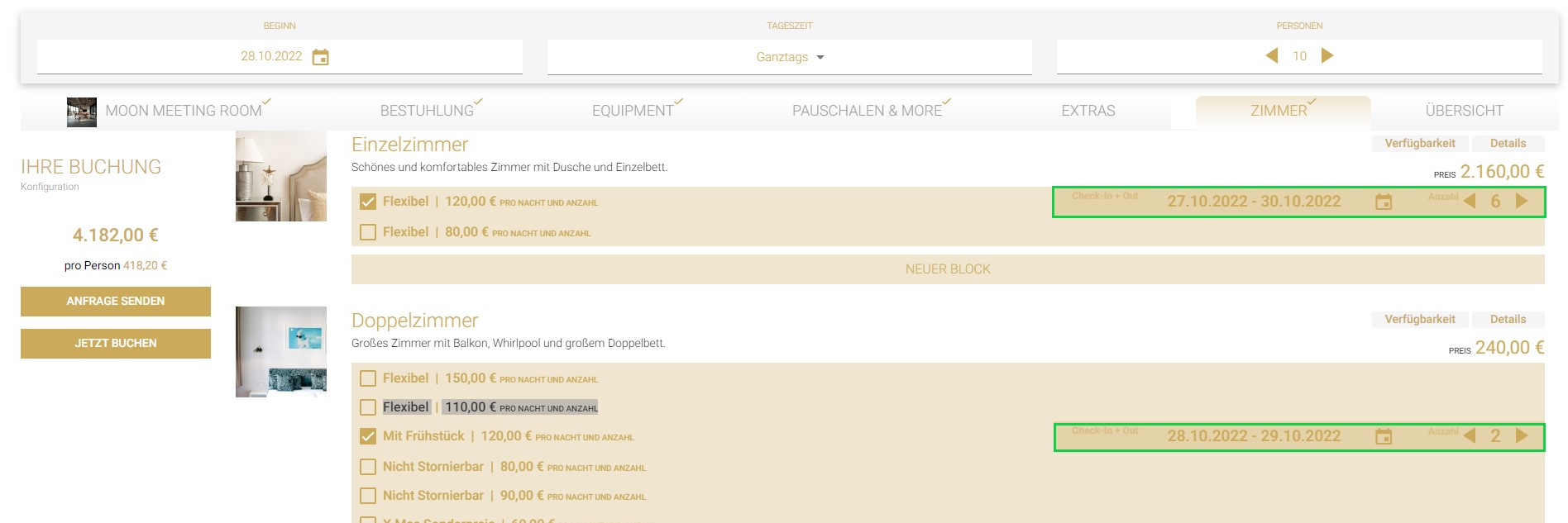The width and height of the screenshot is (1568, 523).
Task: Decrease Personen count with left arrow
Action: click(x=1272, y=55)
